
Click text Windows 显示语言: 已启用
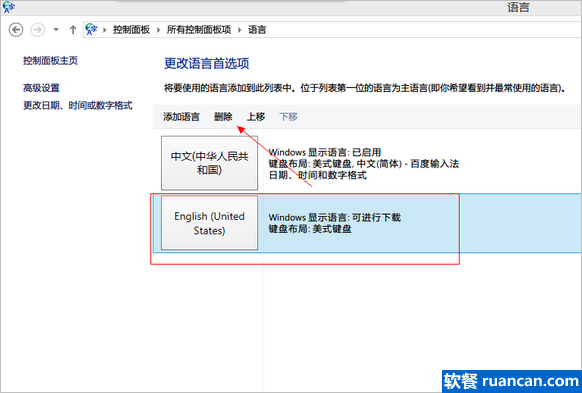click(325, 152)
